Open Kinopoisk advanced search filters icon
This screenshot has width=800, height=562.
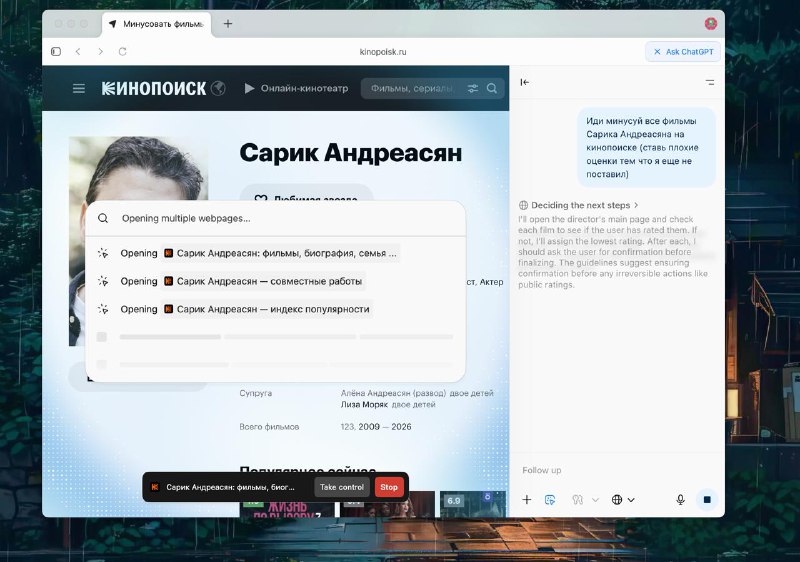[x=473, y=88]
